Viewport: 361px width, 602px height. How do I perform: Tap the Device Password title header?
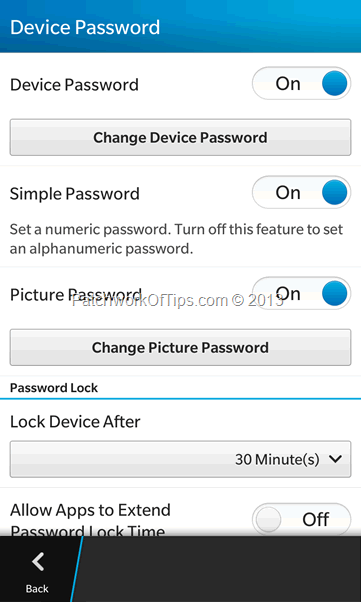pos(85,27)
